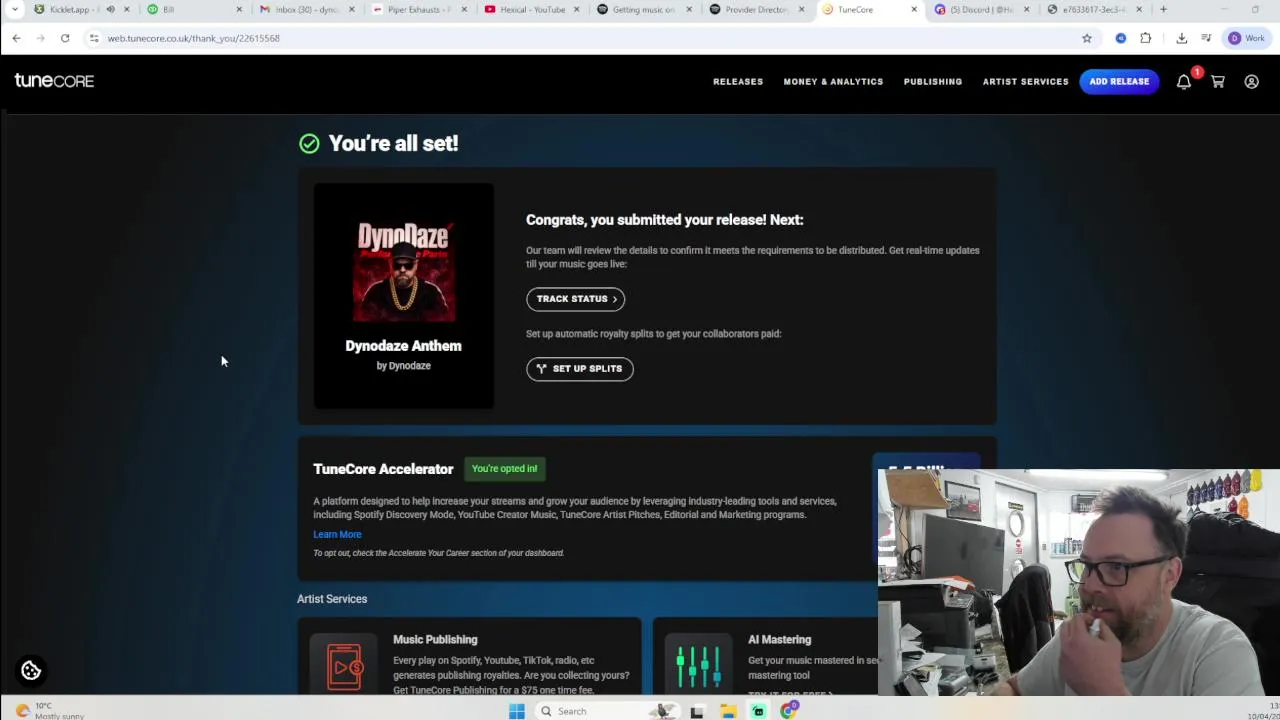Click the TuneCore logo
The width and height of the screenshot is (1280, 720).
[54, 81]
